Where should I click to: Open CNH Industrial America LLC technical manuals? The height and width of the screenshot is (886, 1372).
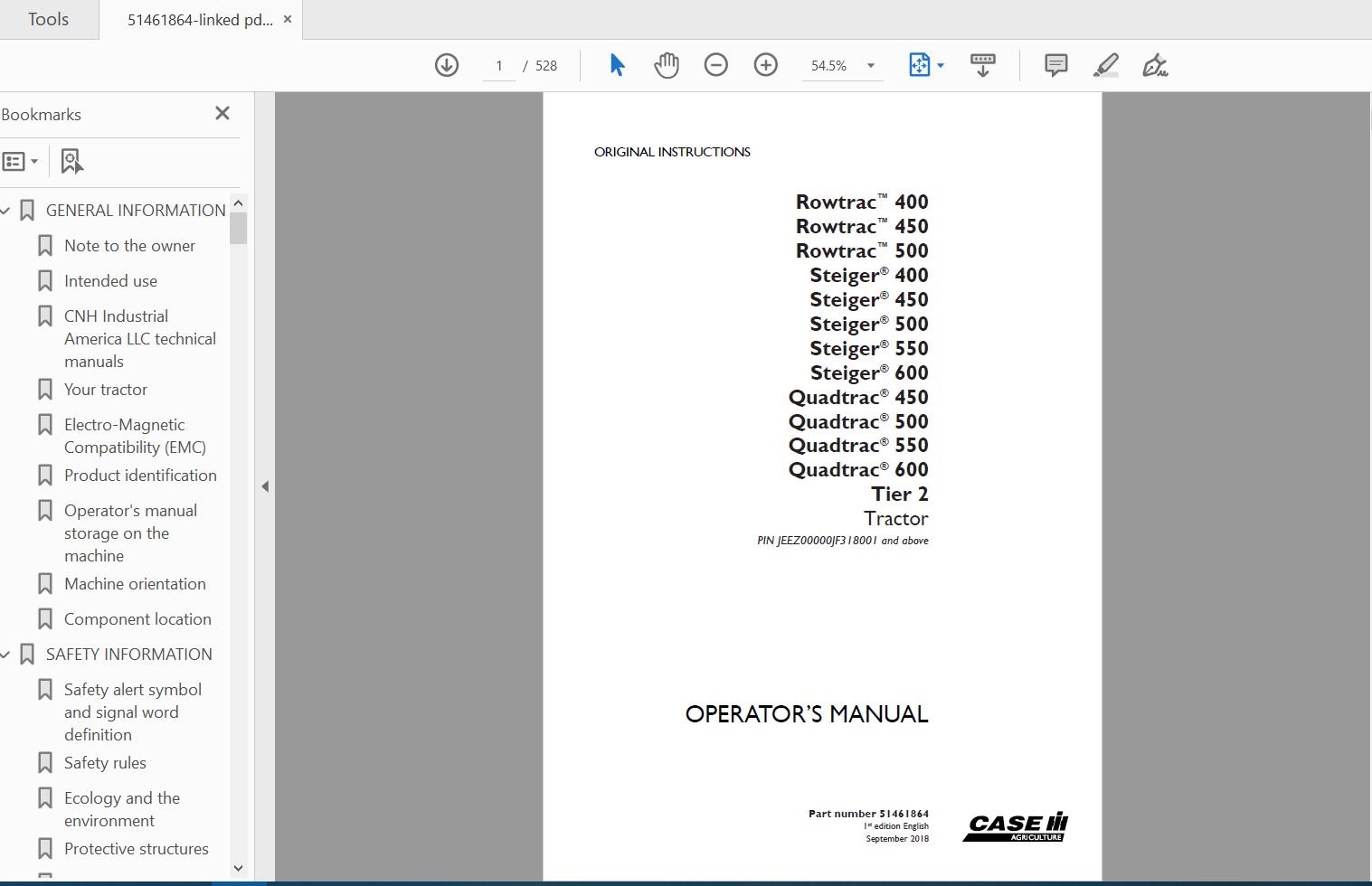point(140,339)
